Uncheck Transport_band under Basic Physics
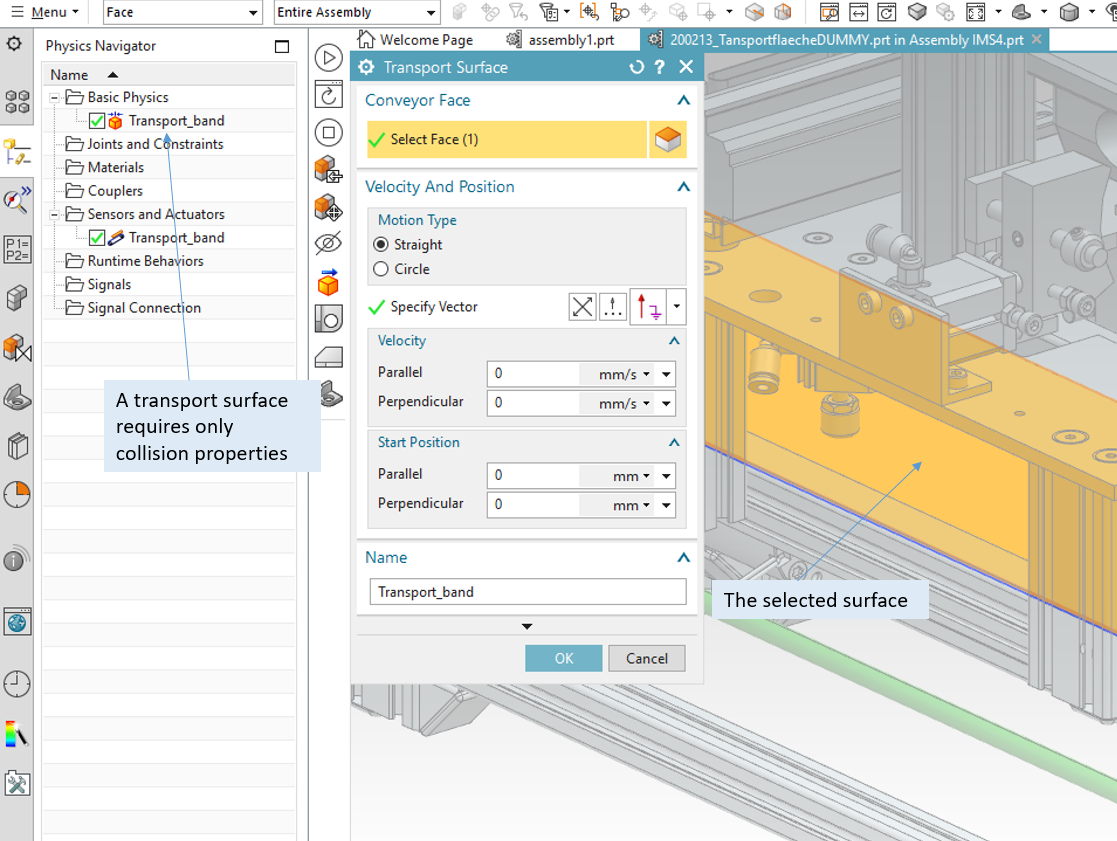This screenshot has width=1117, height=841. [x=97, y=121]
